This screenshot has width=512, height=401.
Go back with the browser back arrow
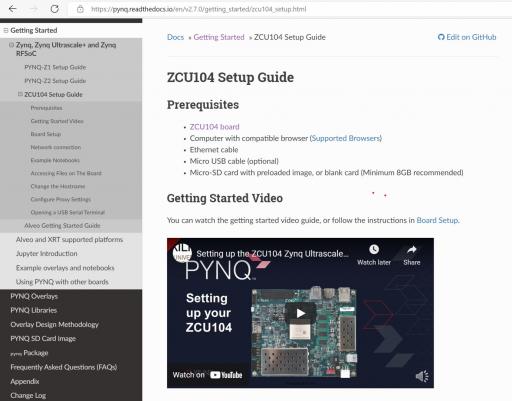(12, 9)
